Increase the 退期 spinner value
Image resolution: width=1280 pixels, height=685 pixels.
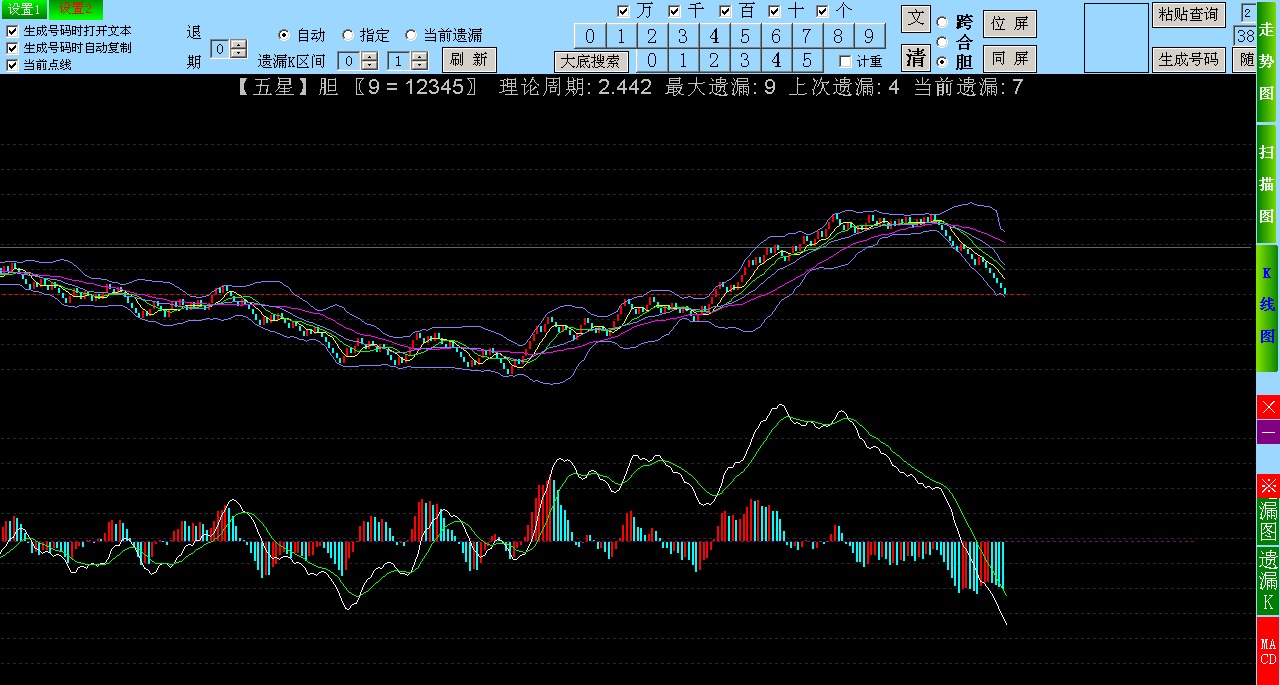(238, 44)
